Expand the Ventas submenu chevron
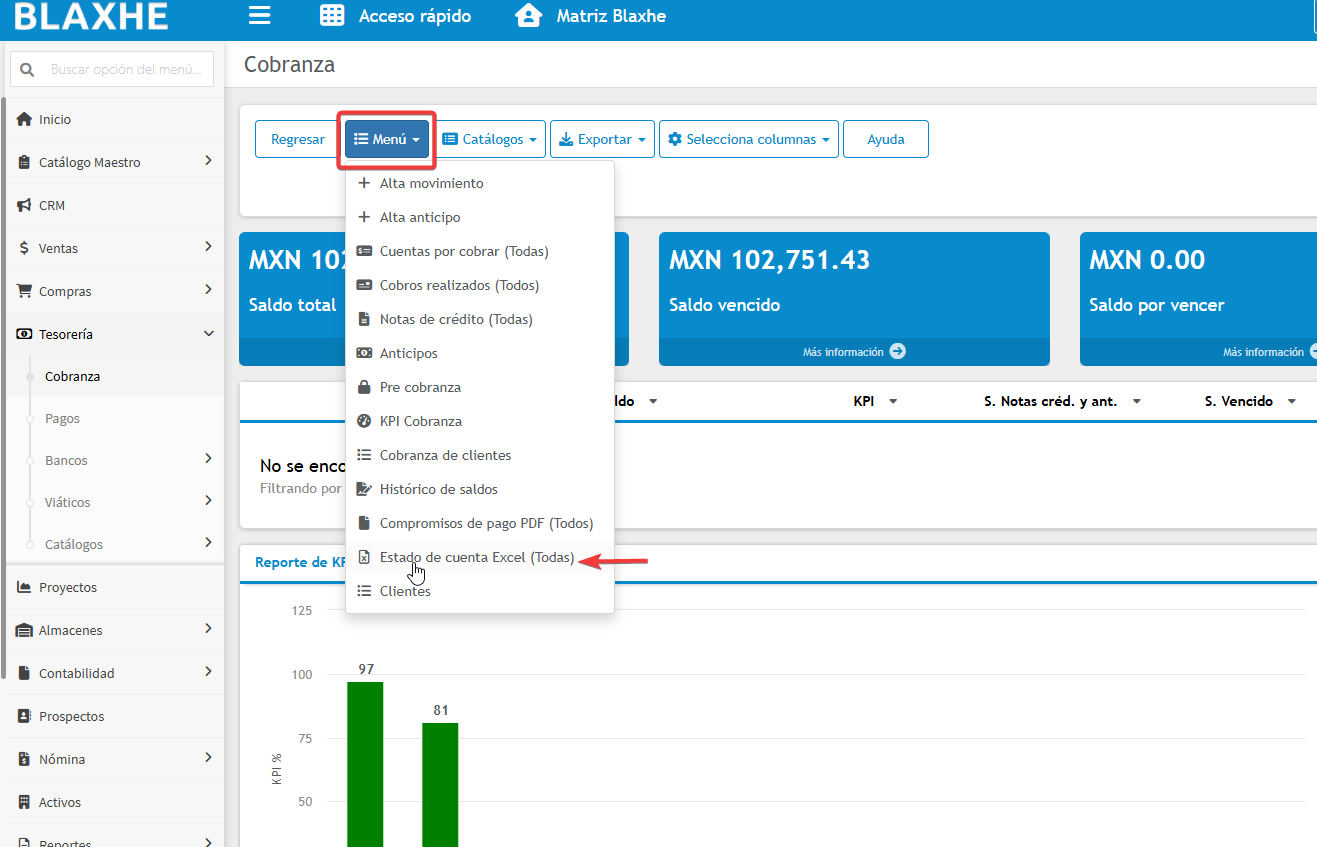Screen dimensions: 1317x847 click(208, 247)
